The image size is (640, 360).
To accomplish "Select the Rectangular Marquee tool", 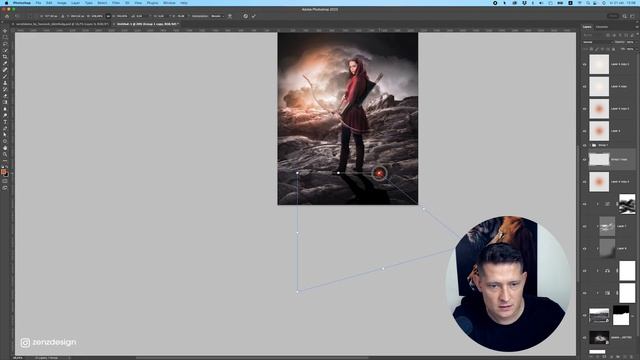I will point(5,38).
